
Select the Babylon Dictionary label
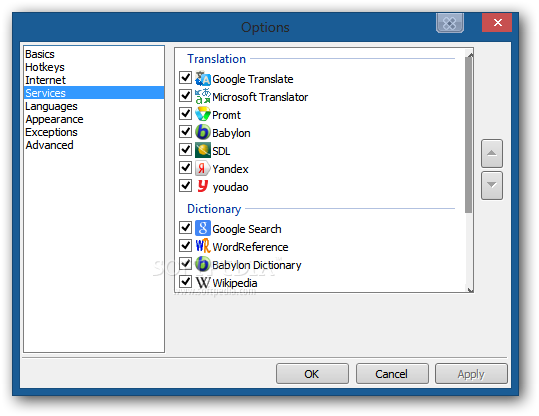[256, 265]
